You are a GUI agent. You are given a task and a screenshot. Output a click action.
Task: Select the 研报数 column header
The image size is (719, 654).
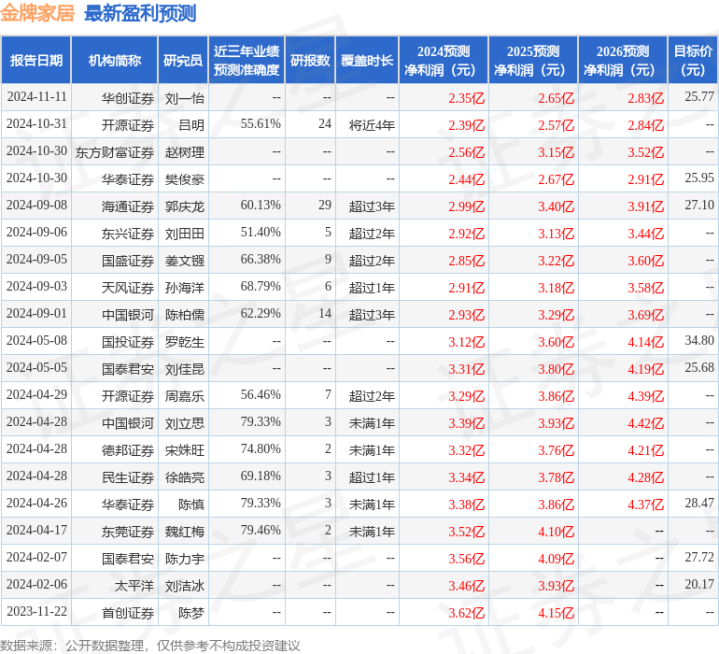tap(310, 60)
